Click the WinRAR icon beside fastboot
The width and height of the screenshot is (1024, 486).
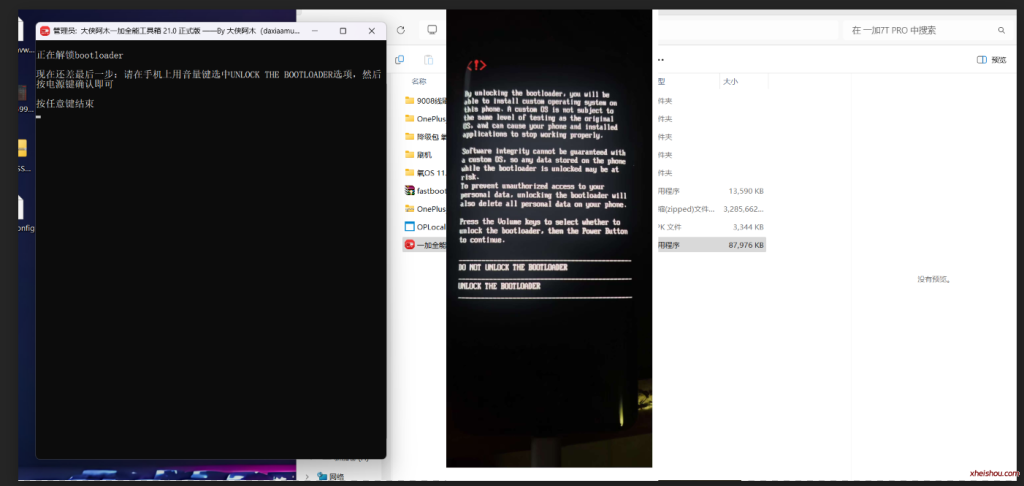(409, 191)
